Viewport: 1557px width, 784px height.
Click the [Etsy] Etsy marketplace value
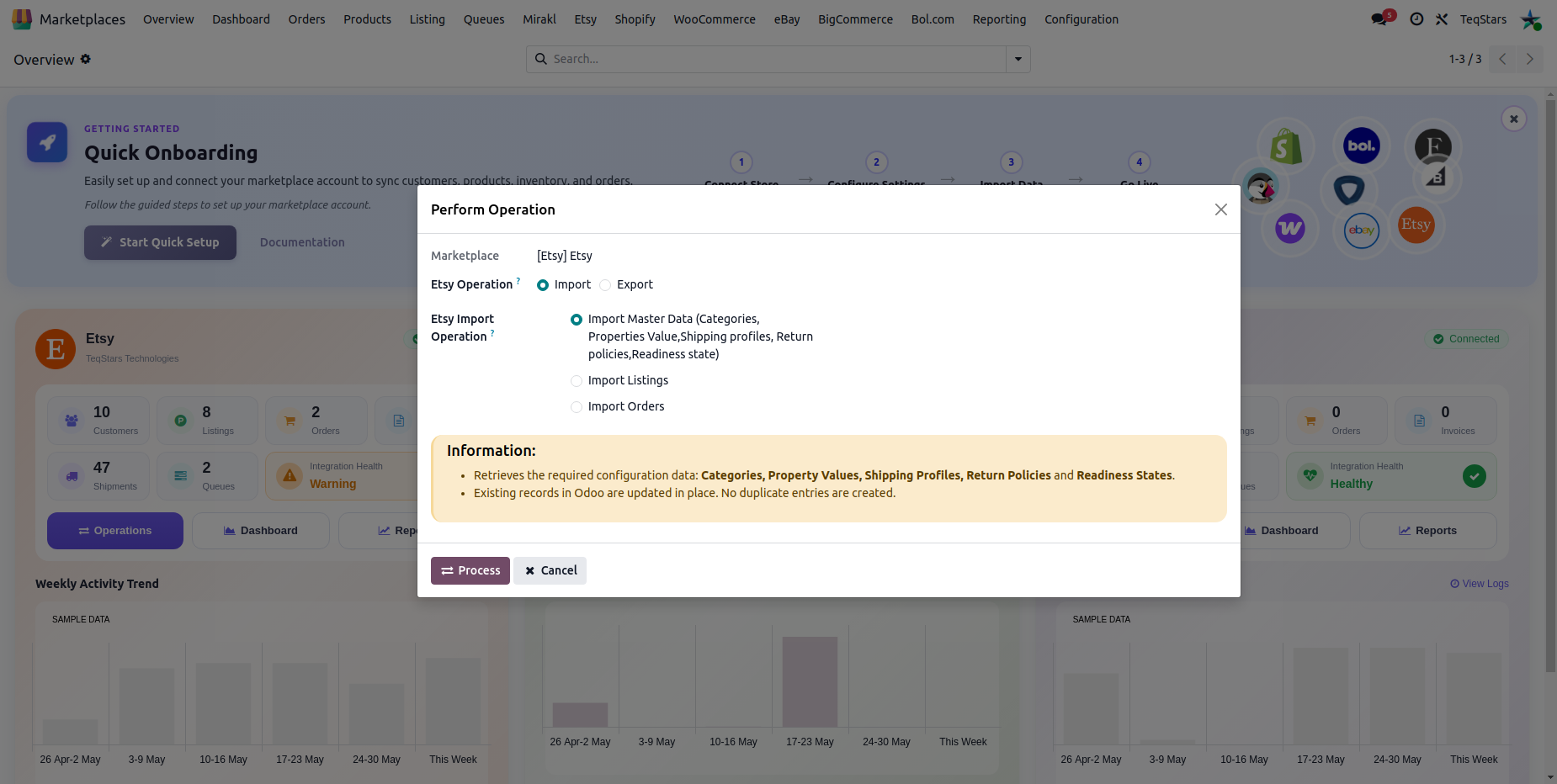565,256
